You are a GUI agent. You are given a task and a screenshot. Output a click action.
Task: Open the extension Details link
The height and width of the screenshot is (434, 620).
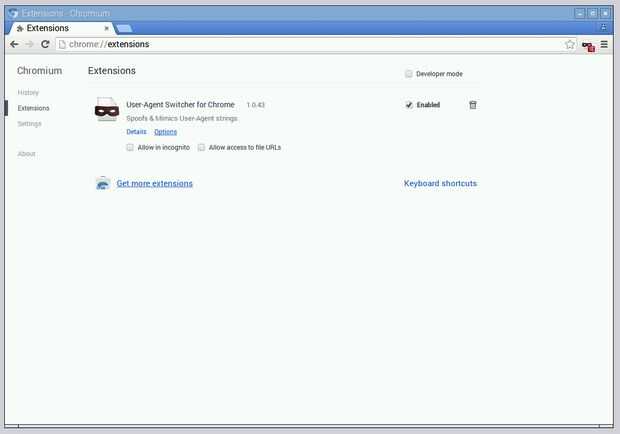pyautogui.click(x=136, y=132)
